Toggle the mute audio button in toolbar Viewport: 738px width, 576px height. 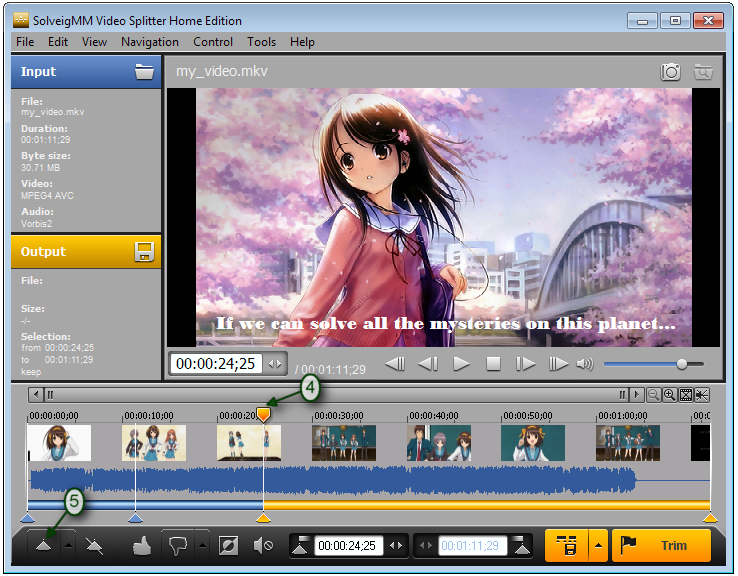263,545
